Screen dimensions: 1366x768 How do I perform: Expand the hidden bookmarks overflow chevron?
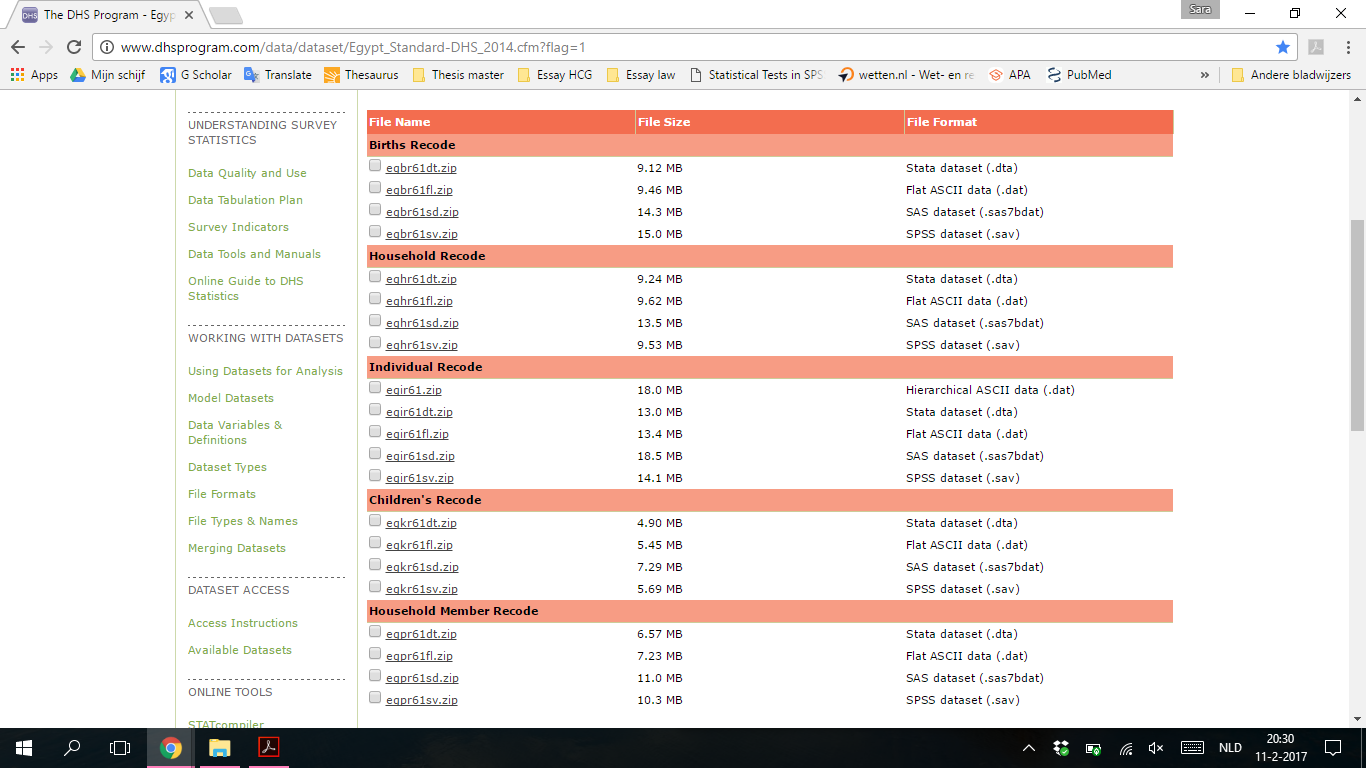pyautogui.click(x=1204, y=75)
